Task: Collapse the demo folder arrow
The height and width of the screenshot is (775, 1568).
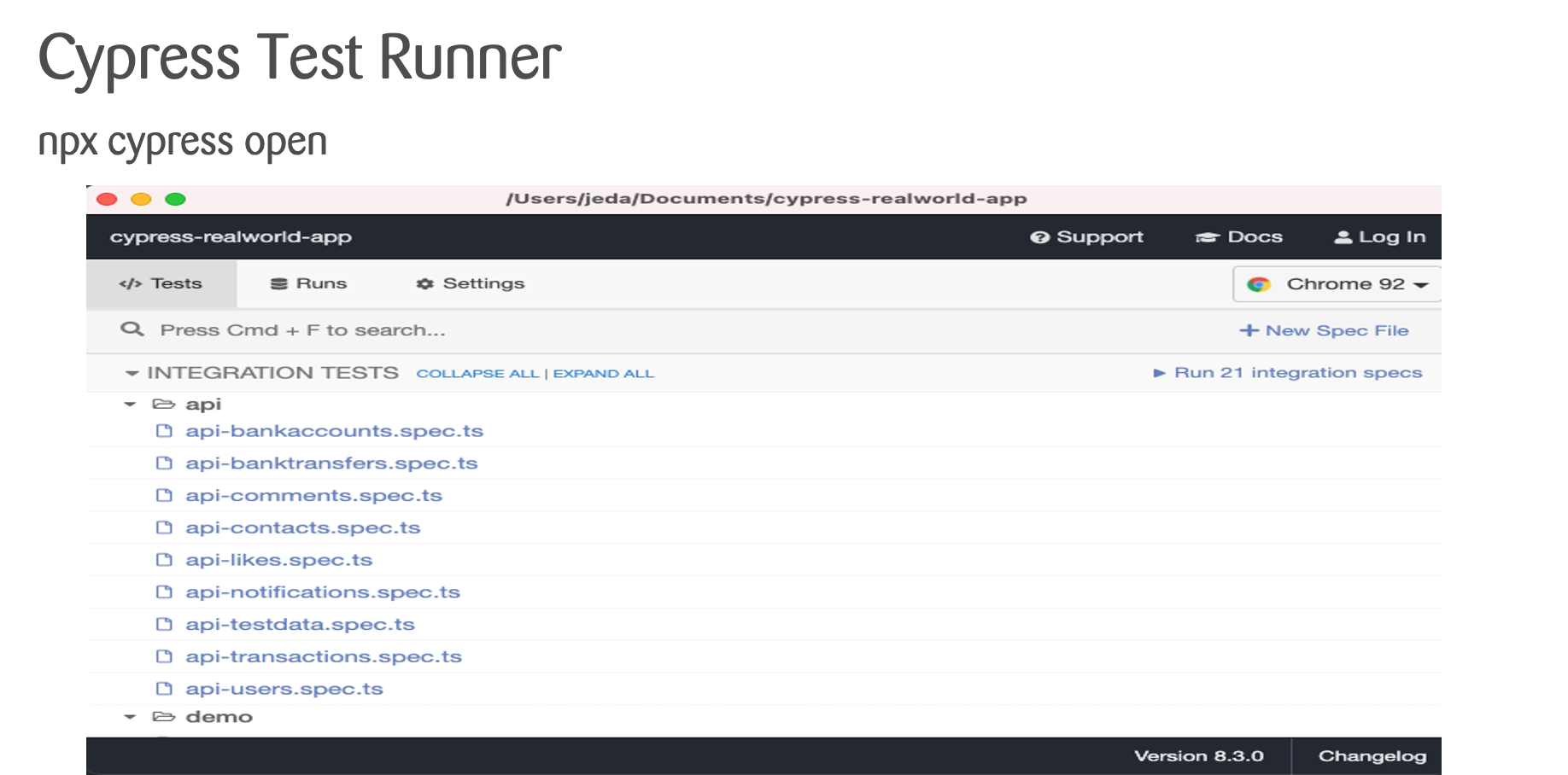Action: [x=130, y=717]
